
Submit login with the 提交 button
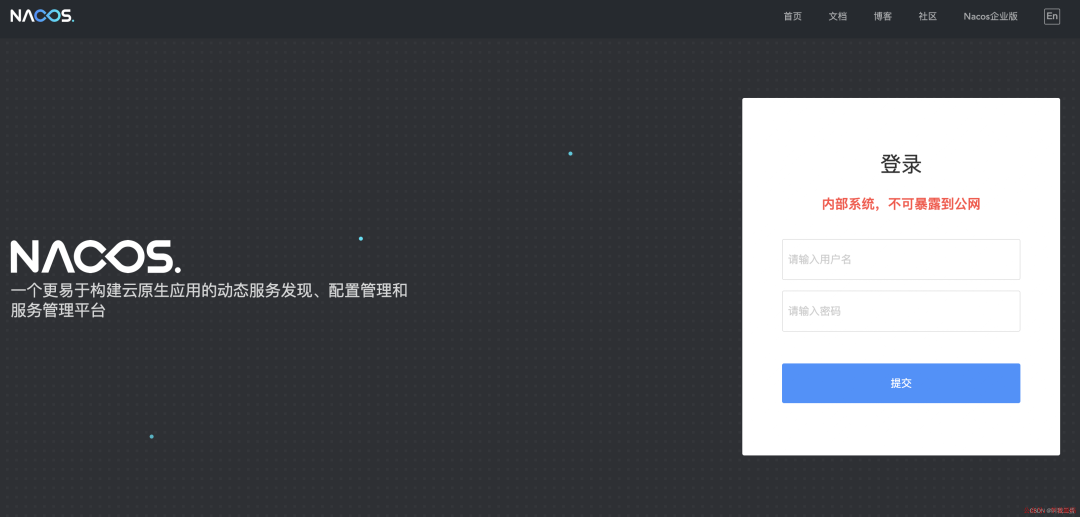[901, 383]
